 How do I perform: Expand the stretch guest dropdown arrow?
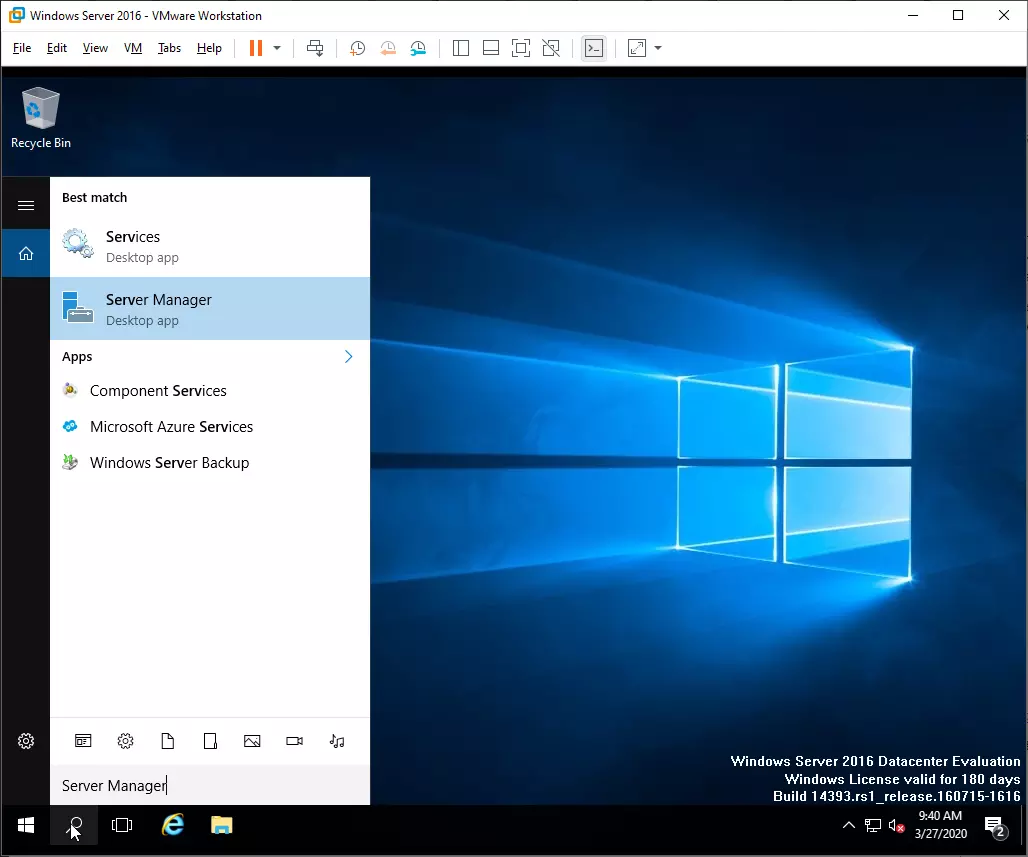point(658,48)
